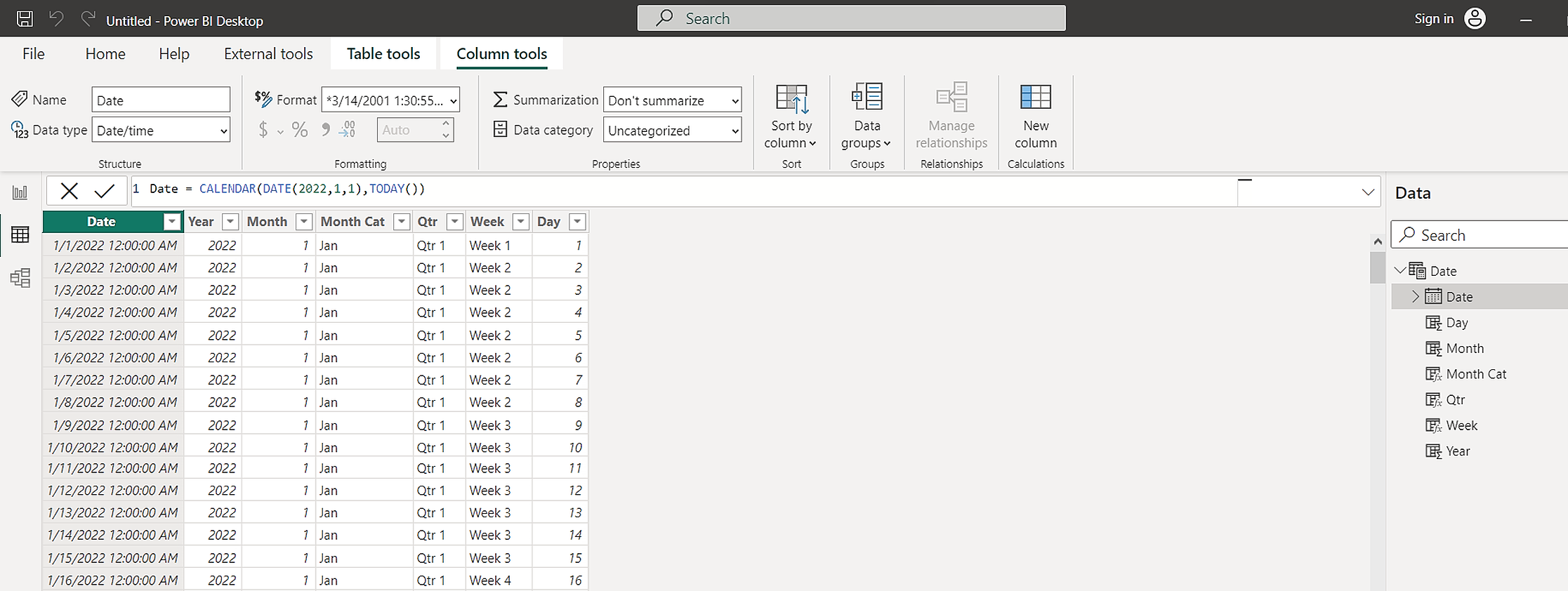Apply percentage format icon
The image size is (1568, 591).
click(x=300, y=130)
